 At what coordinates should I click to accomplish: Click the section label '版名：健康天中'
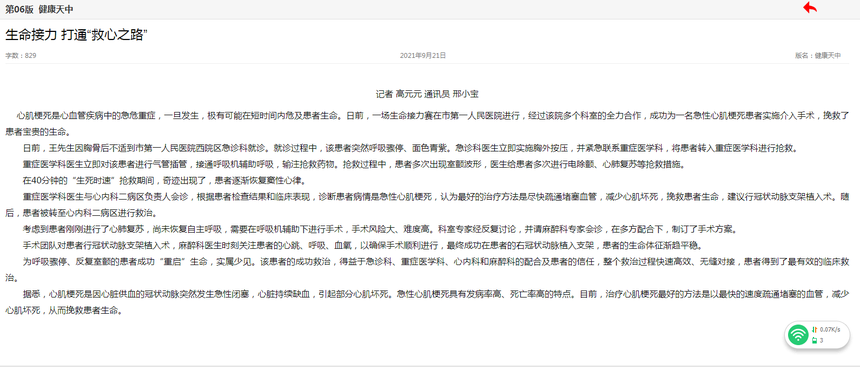pyautogui.click(x=818, y=55)
